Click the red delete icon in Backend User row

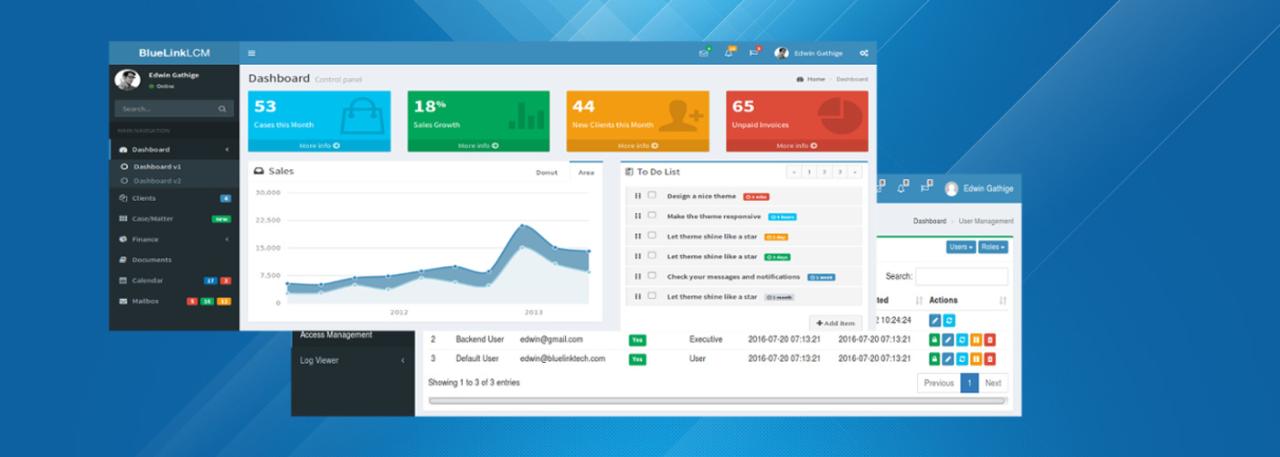(990, 340)
